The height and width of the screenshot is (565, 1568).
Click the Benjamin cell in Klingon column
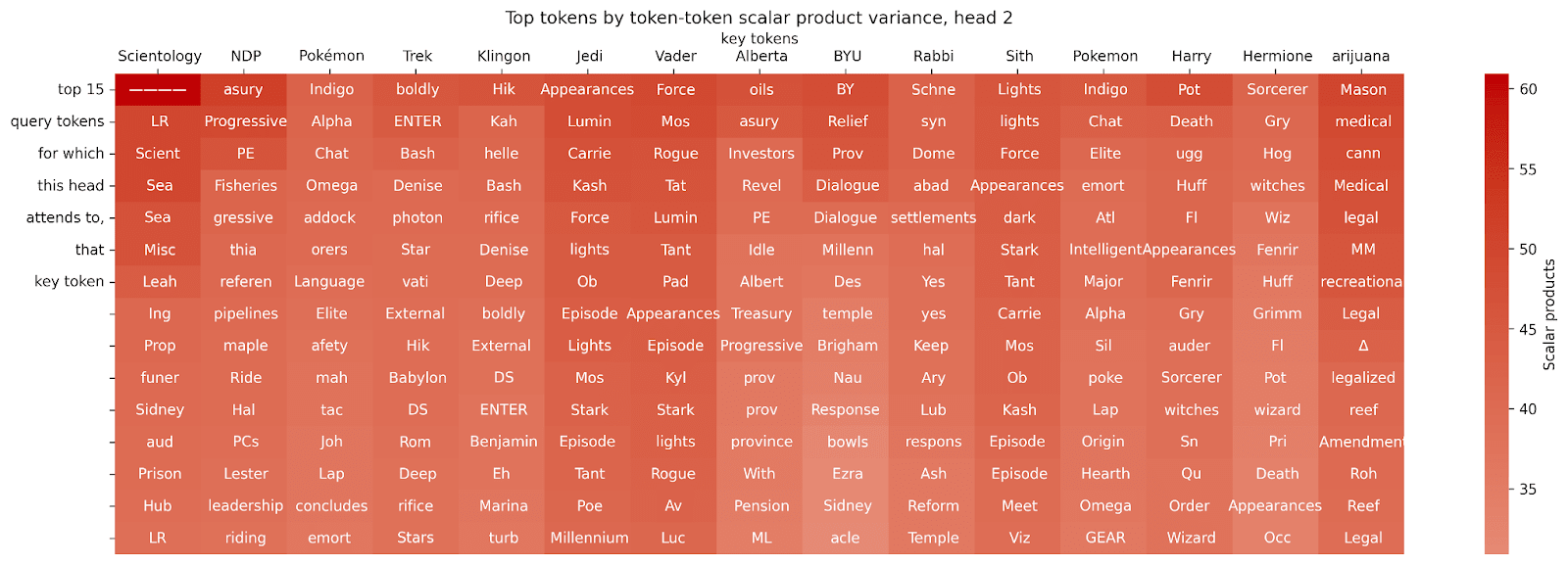click(504, 442)
